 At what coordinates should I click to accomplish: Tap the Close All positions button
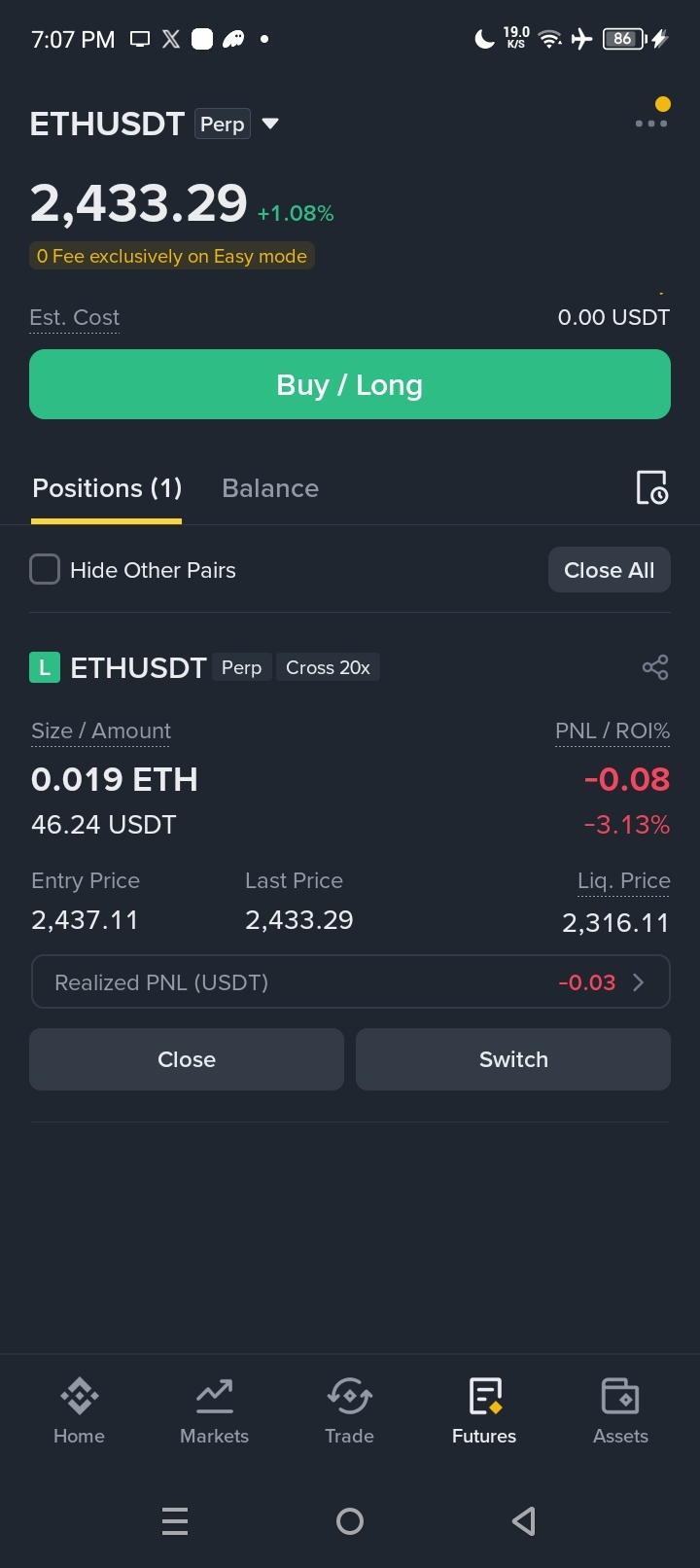click(x=610, y=570)
